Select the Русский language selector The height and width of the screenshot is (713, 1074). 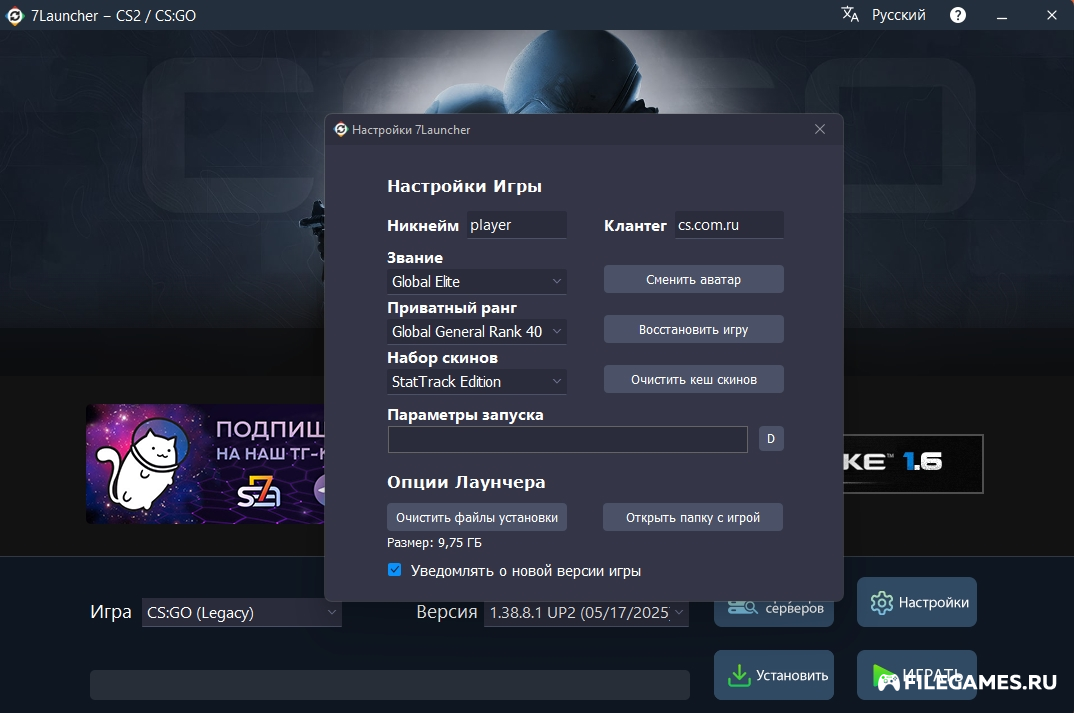(898, 15)
